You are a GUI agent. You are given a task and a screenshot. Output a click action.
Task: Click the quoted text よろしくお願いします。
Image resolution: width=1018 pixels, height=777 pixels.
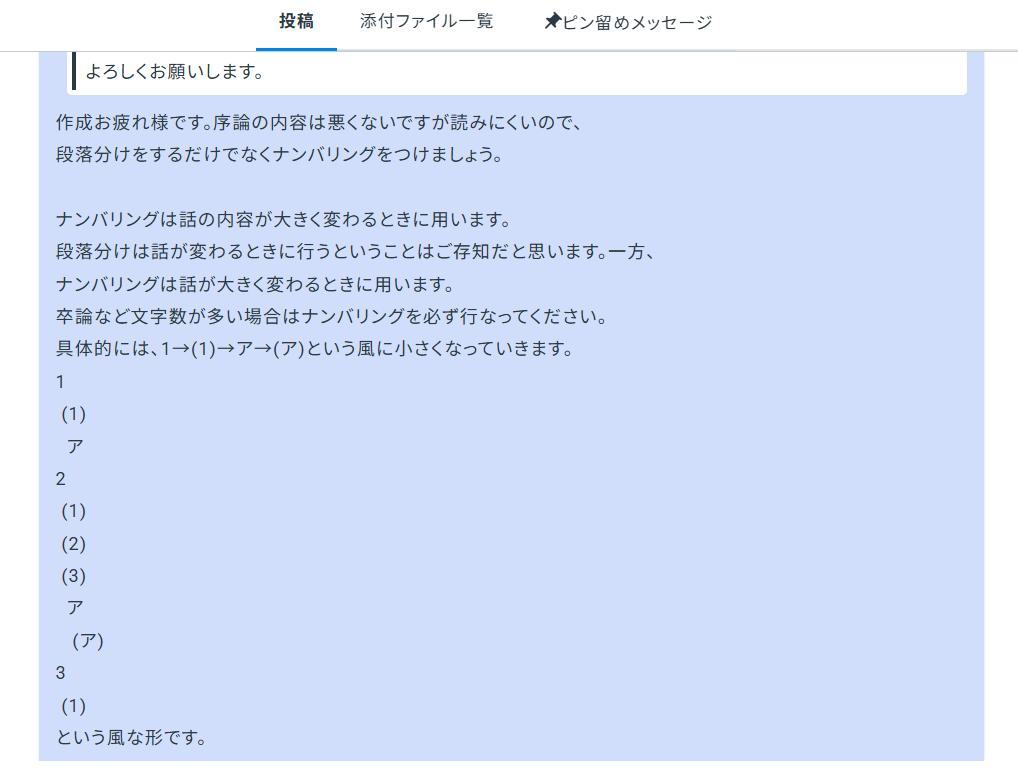click(174, 71)
